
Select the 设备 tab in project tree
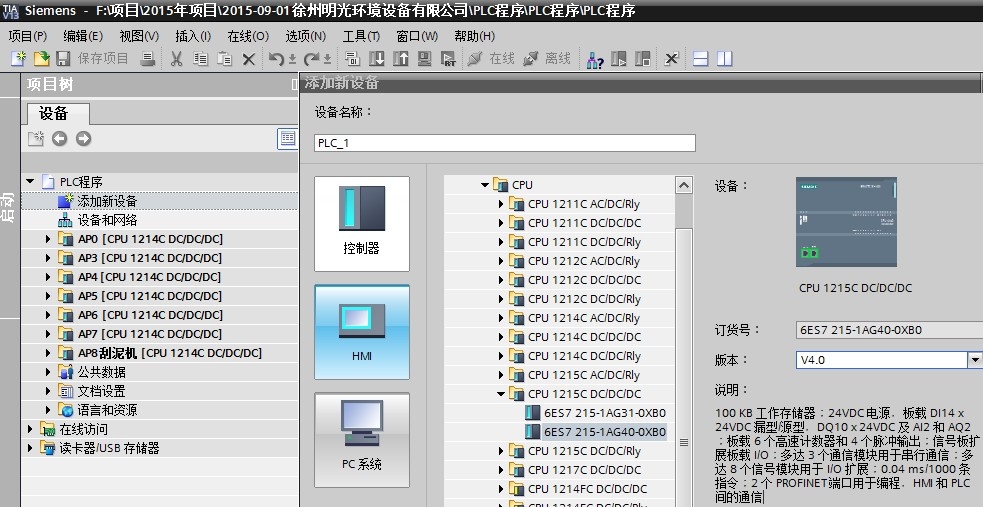click(58, 113)
